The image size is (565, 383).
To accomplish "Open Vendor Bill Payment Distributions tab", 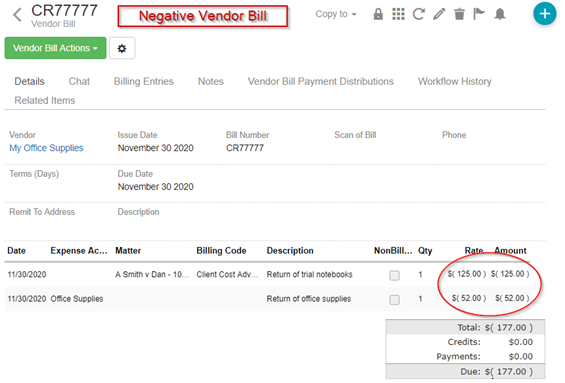I will tap(321, 81).
